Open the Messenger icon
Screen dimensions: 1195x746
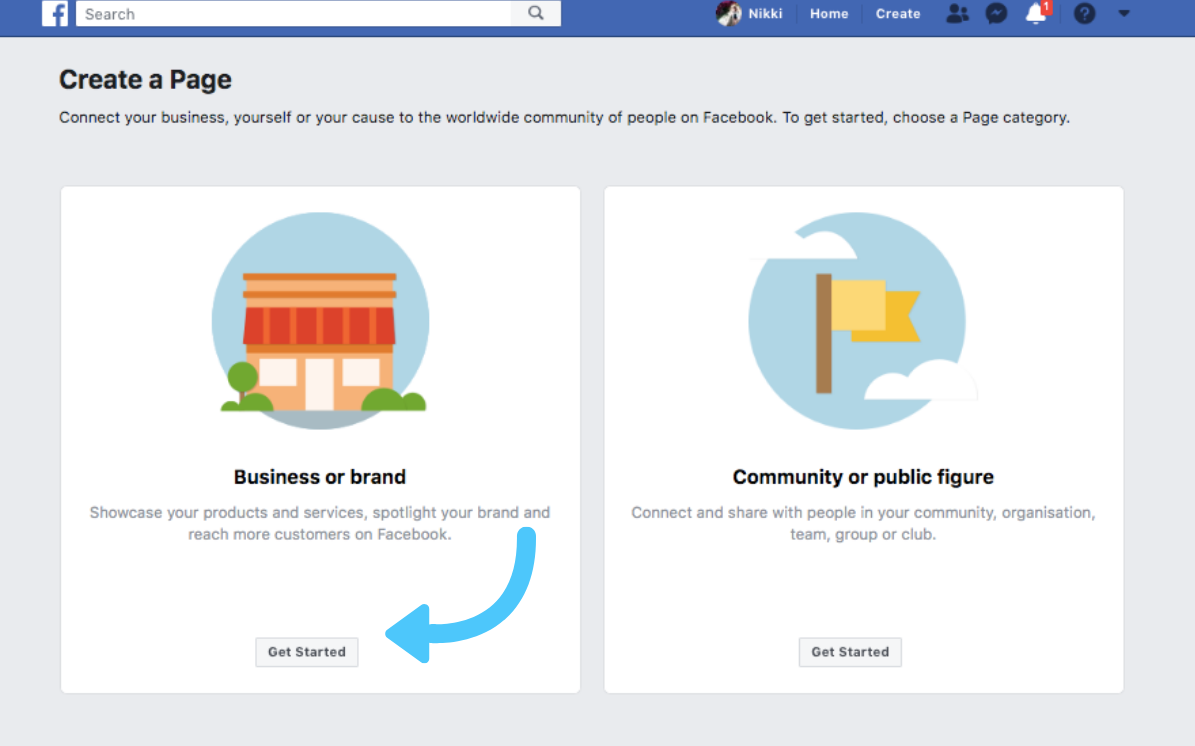click(996, 13)
